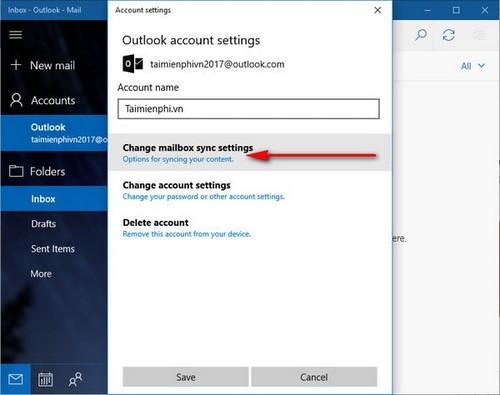Select the Inbox folder
Image resolution: width=500 pixels, height=395 pixels.
[x=54, y=199]
